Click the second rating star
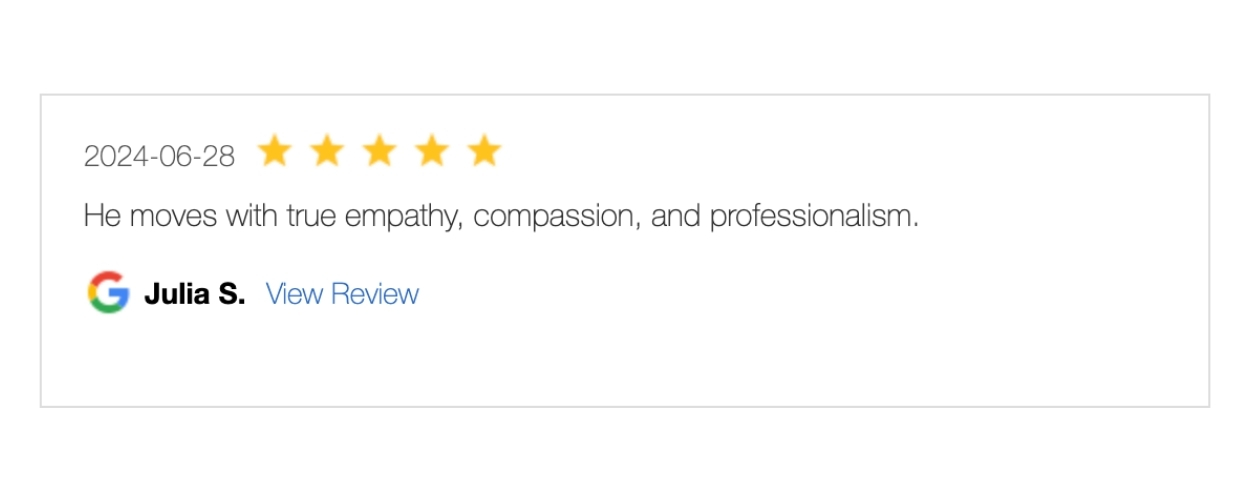 tap(326, 151)
